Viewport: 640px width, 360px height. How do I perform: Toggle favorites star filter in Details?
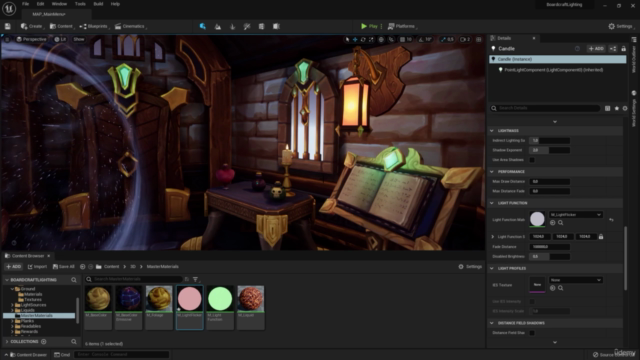coord(617,108)
